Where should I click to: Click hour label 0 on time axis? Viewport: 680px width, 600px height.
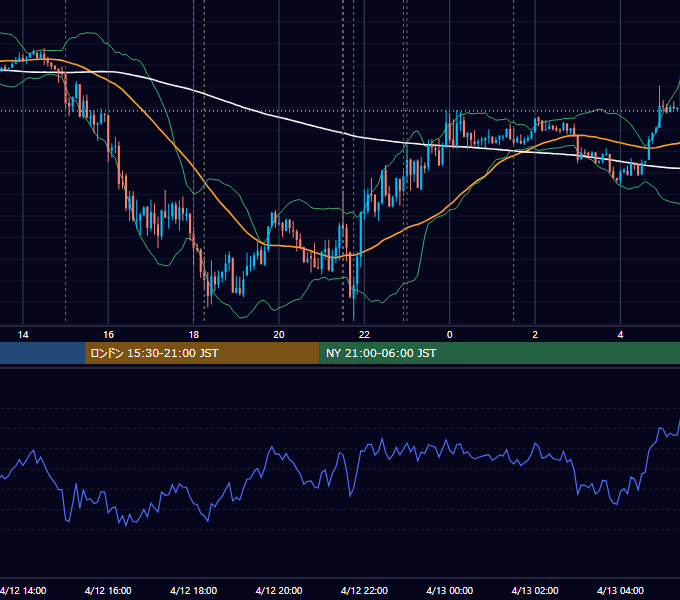450,335
